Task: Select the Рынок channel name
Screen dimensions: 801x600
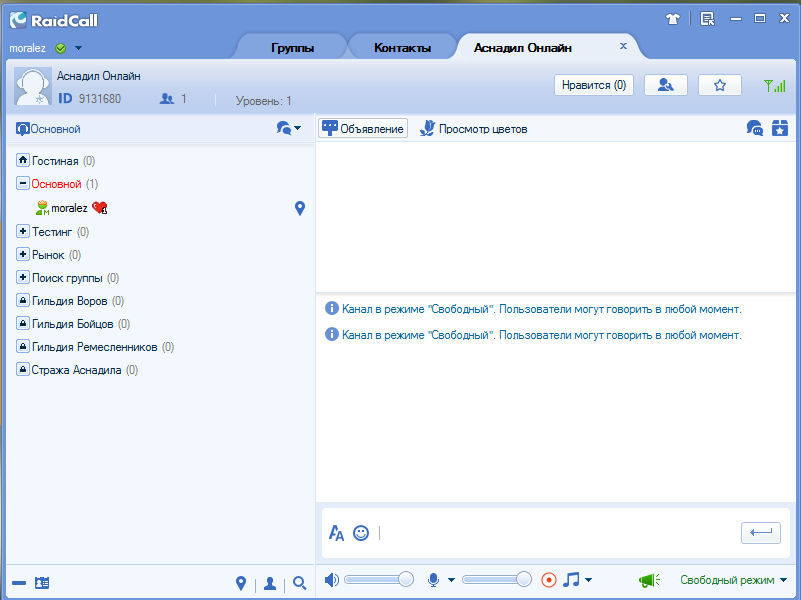Action: [49, 255]
